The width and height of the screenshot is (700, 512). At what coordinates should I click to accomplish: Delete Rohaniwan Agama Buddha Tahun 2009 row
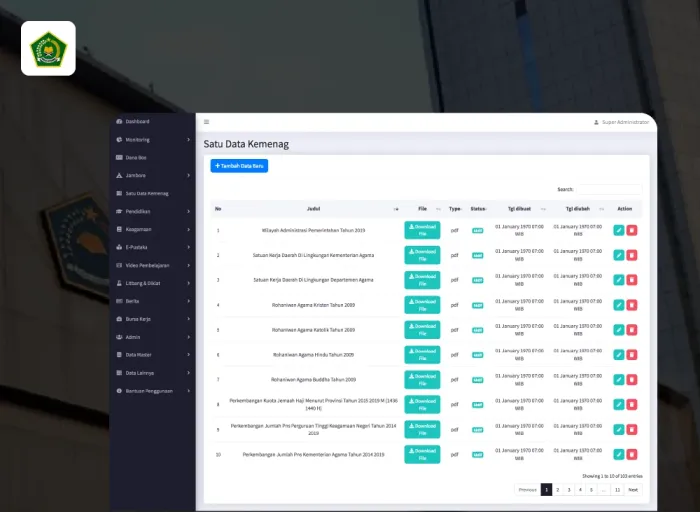click(x=631, y=380)
